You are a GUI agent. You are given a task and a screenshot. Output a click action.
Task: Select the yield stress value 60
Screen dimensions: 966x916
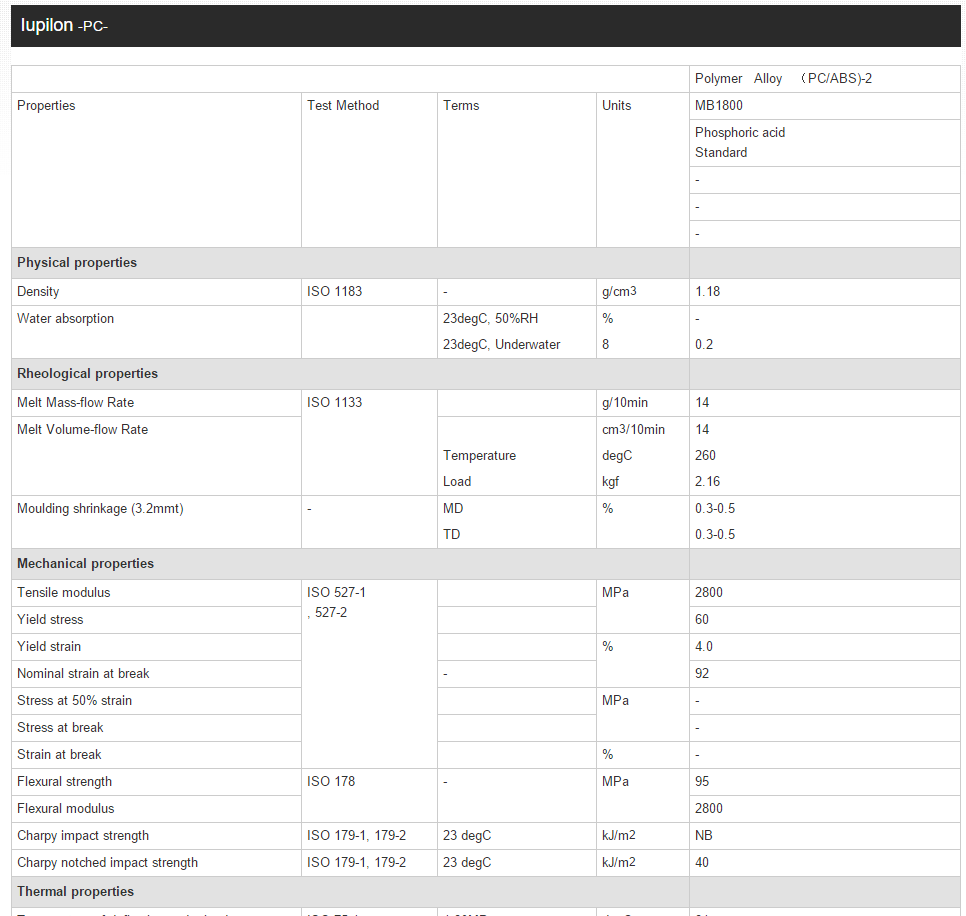(702, 619)
